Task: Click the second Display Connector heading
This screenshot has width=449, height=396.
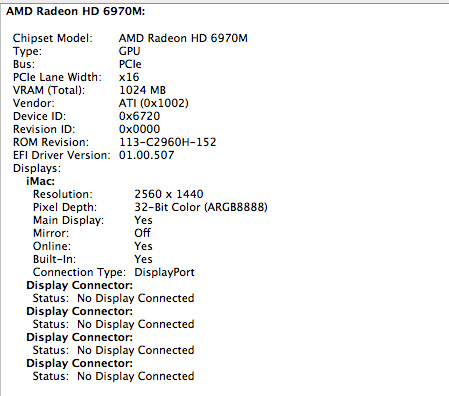Action: [x=79, y=311]
